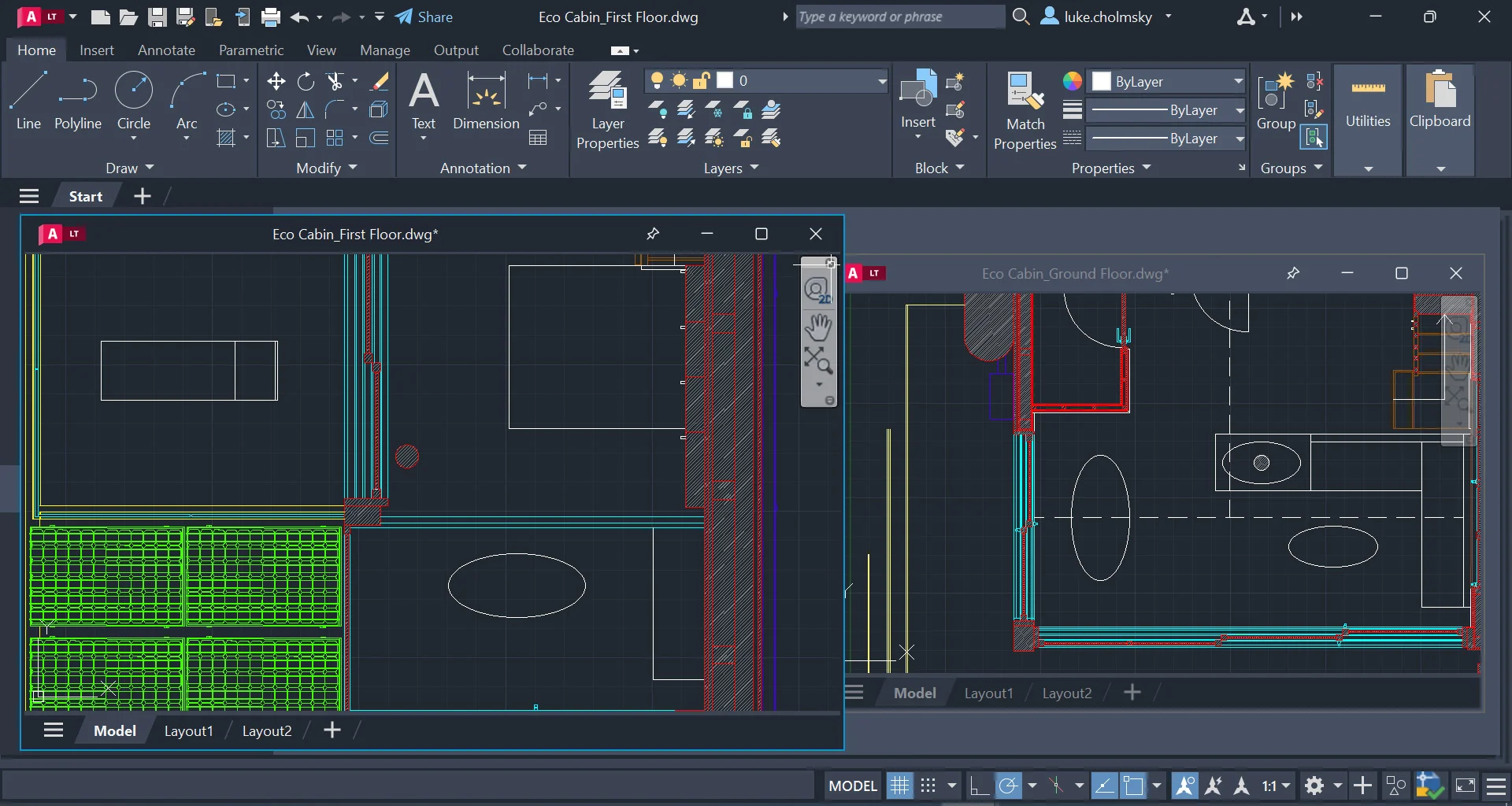Select the Circle tool
The width and height of the screenshot is (1512, 806).
[133, 101]
